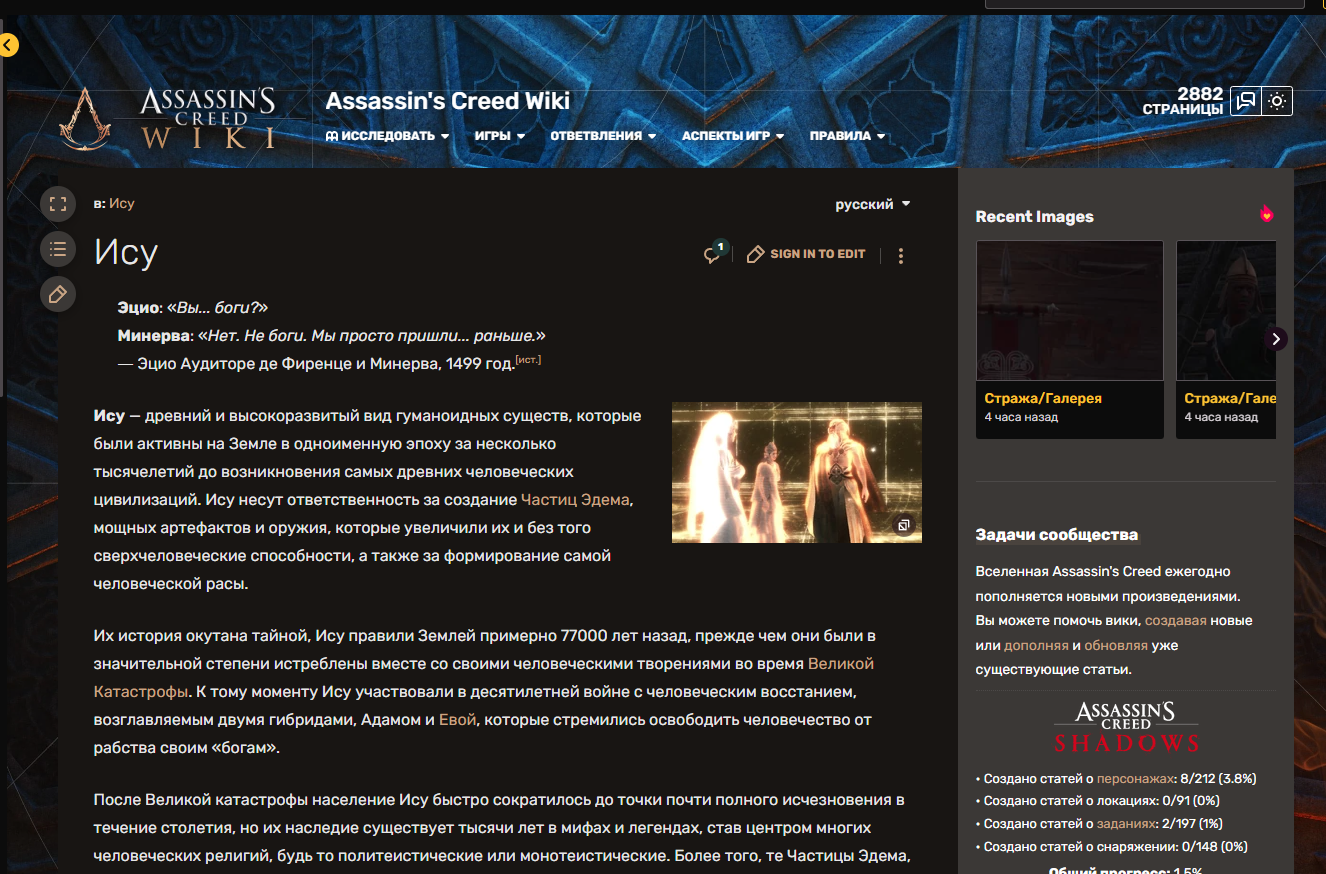Follow the обновляя link
Screen dimensions: 1326x874
(x=1115, y=646)
